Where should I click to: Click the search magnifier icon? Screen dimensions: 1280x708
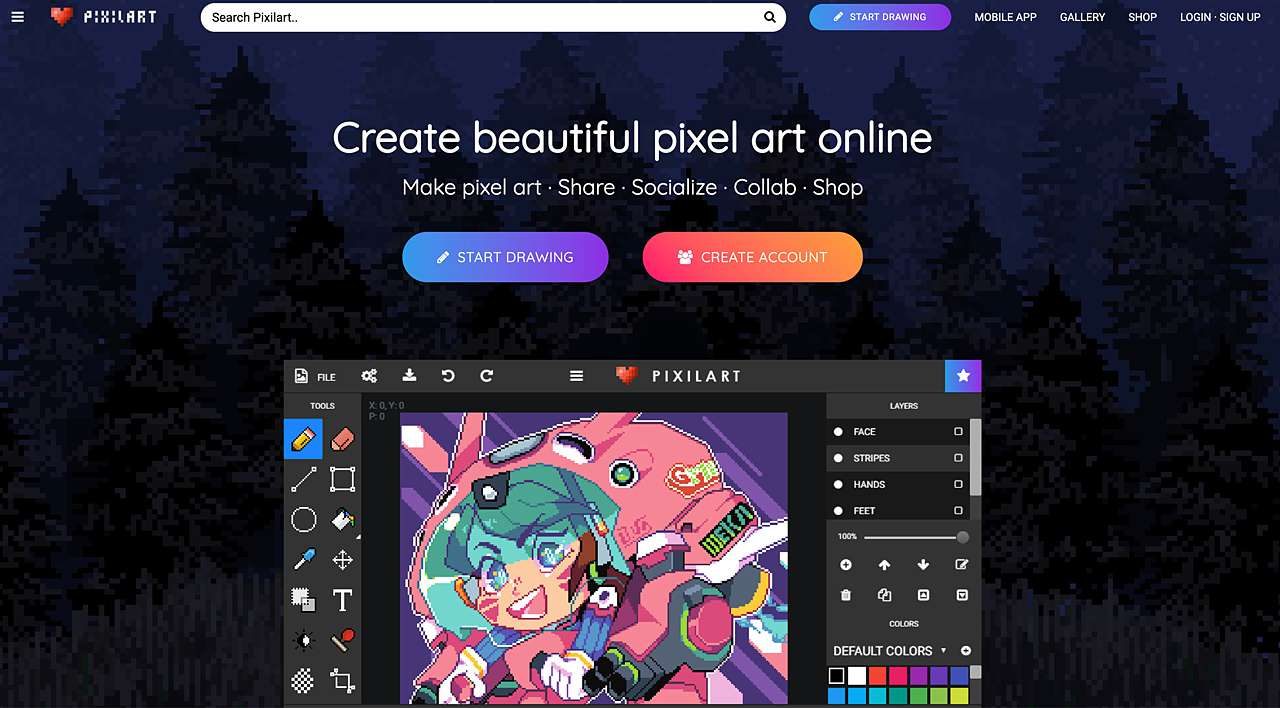click(770, 17)
